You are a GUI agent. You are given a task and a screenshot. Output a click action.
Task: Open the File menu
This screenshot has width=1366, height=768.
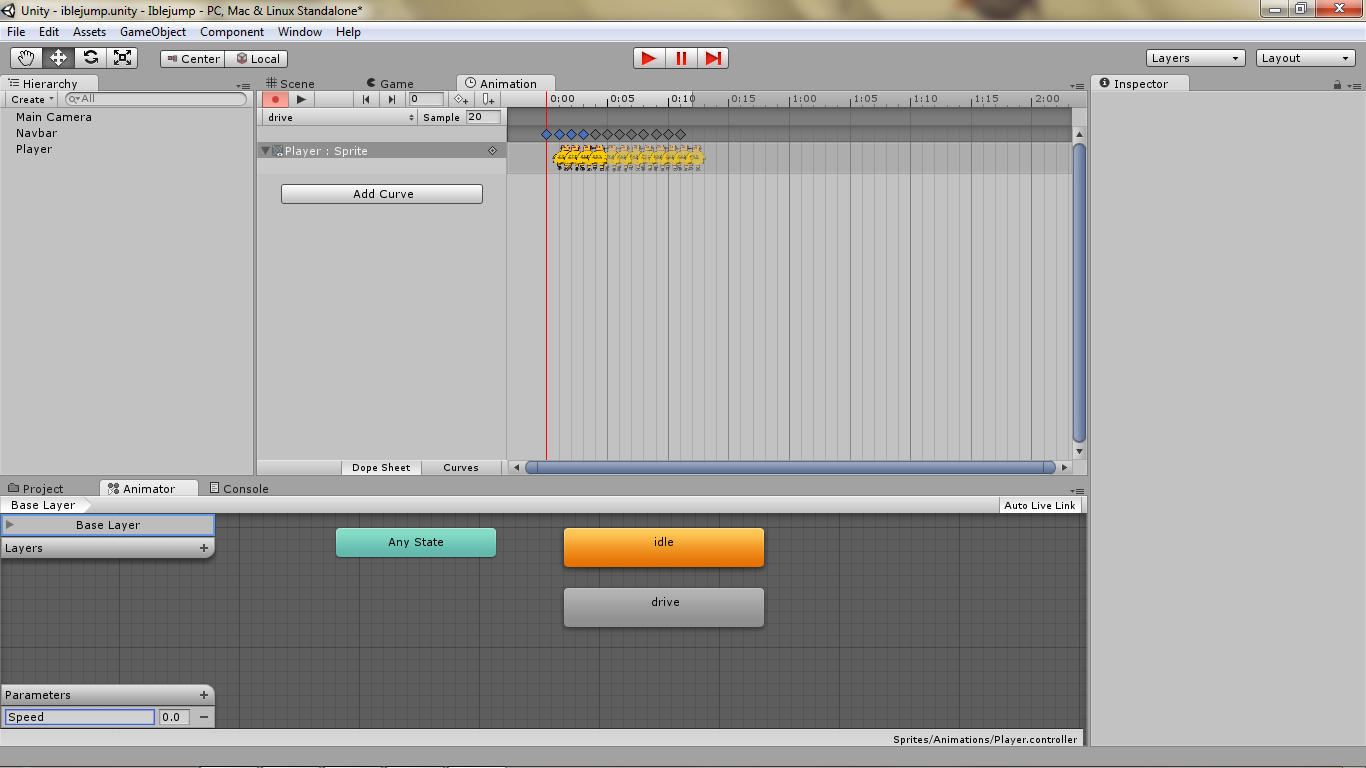click(16, 32)
